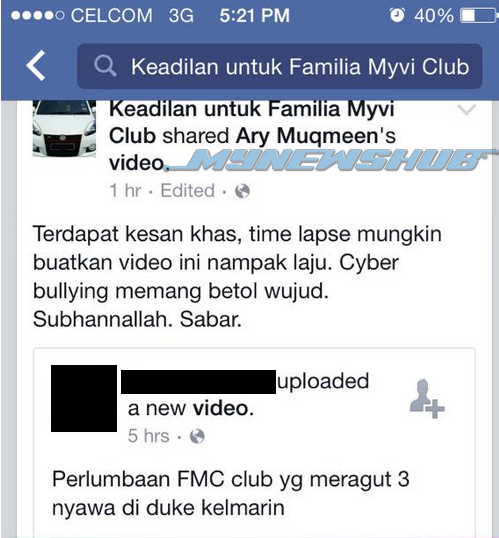
Task: Open the blacked-out uploader profile picture
Action: click(x=84, y=398)
